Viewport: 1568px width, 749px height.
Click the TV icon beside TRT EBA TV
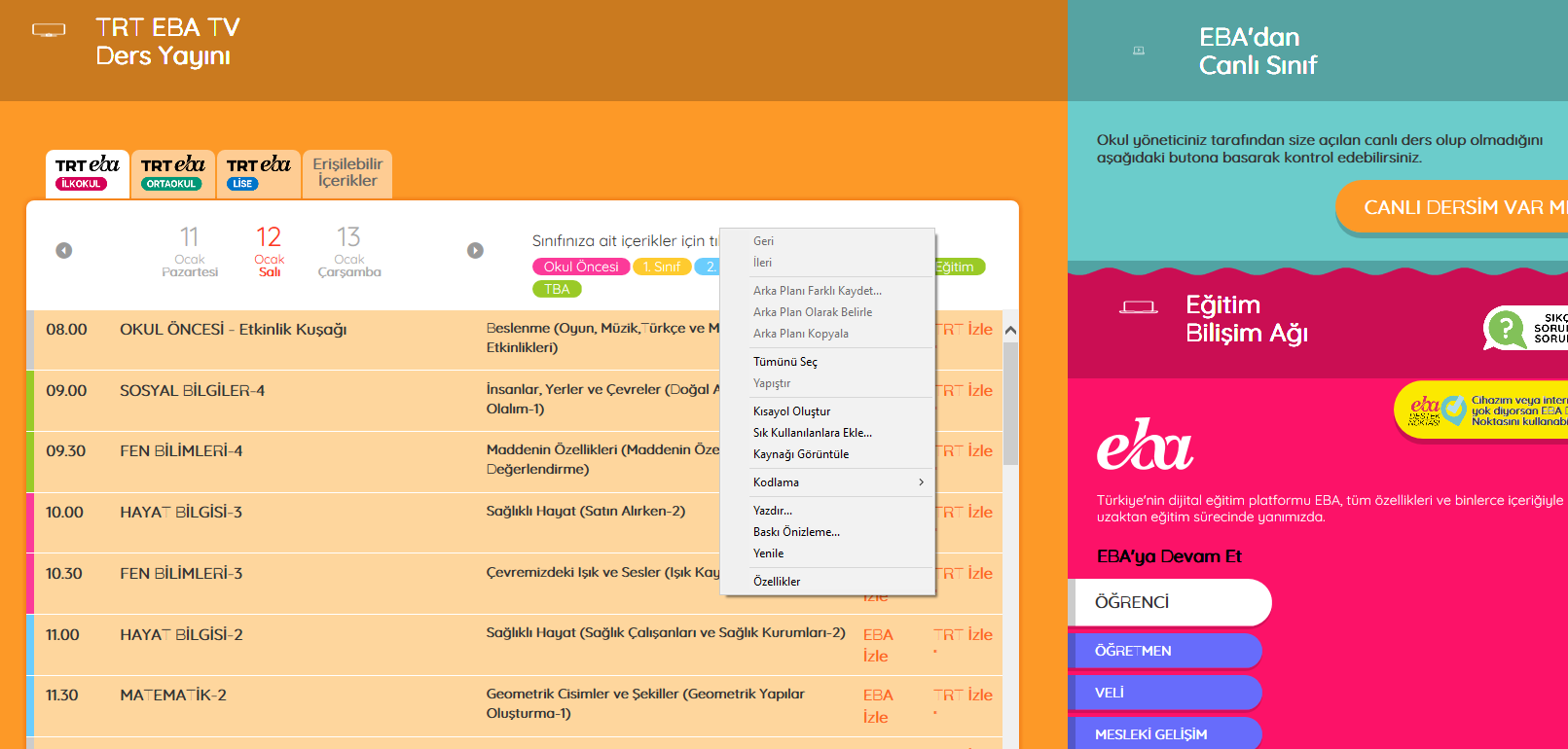point(49,30)
